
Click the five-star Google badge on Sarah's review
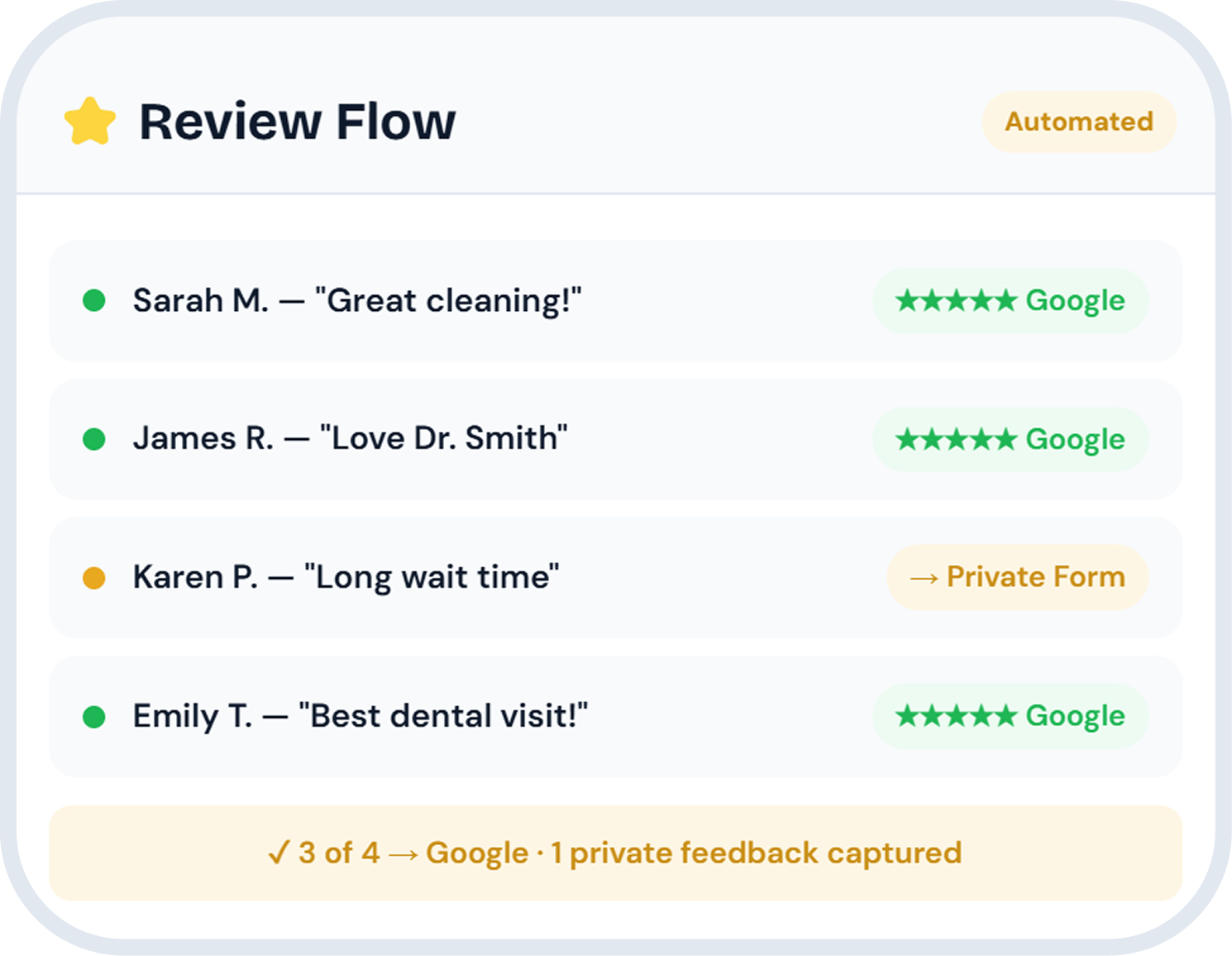pos(1010,301)
